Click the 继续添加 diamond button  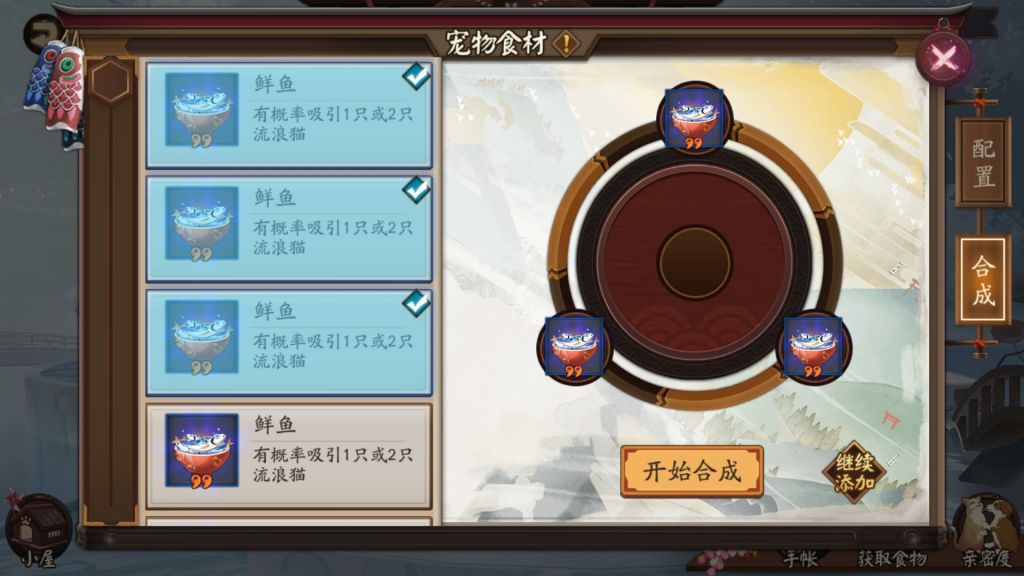[x=854, y=472]
